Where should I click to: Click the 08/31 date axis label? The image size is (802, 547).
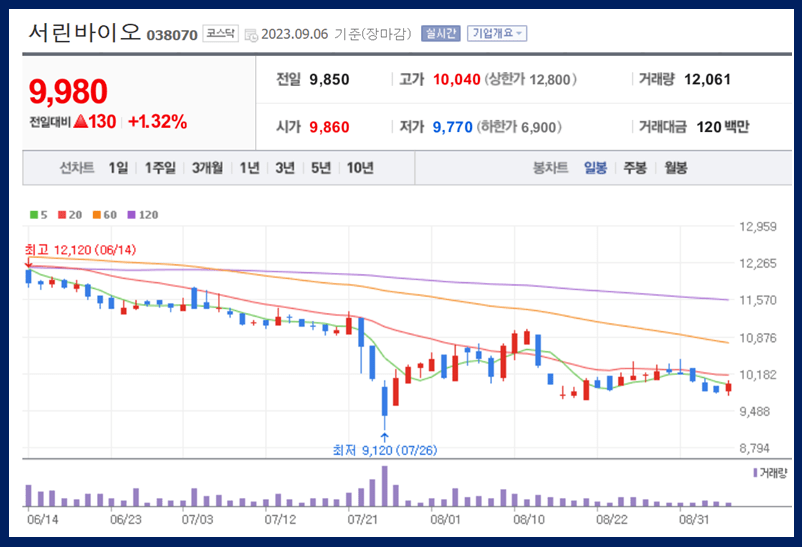[x=694, y=520]
